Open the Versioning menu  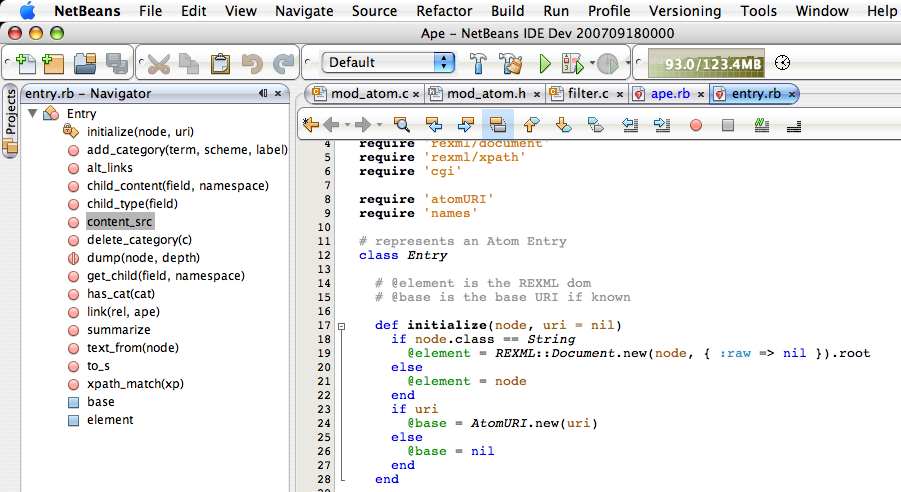(685, 11)
